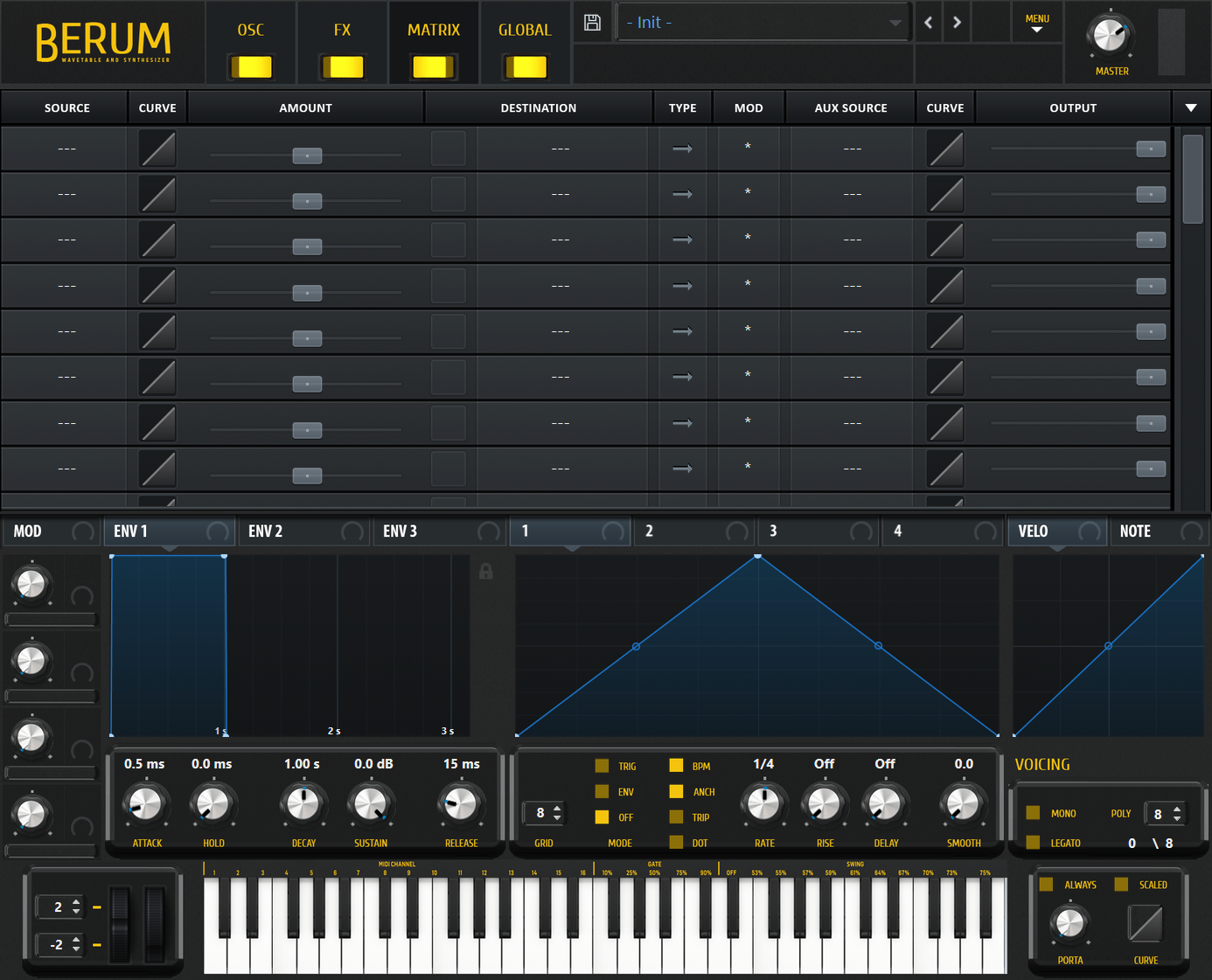1212x980 pixels.
Task: Enable ENV mode for LFO
Action: pos(602,791)
